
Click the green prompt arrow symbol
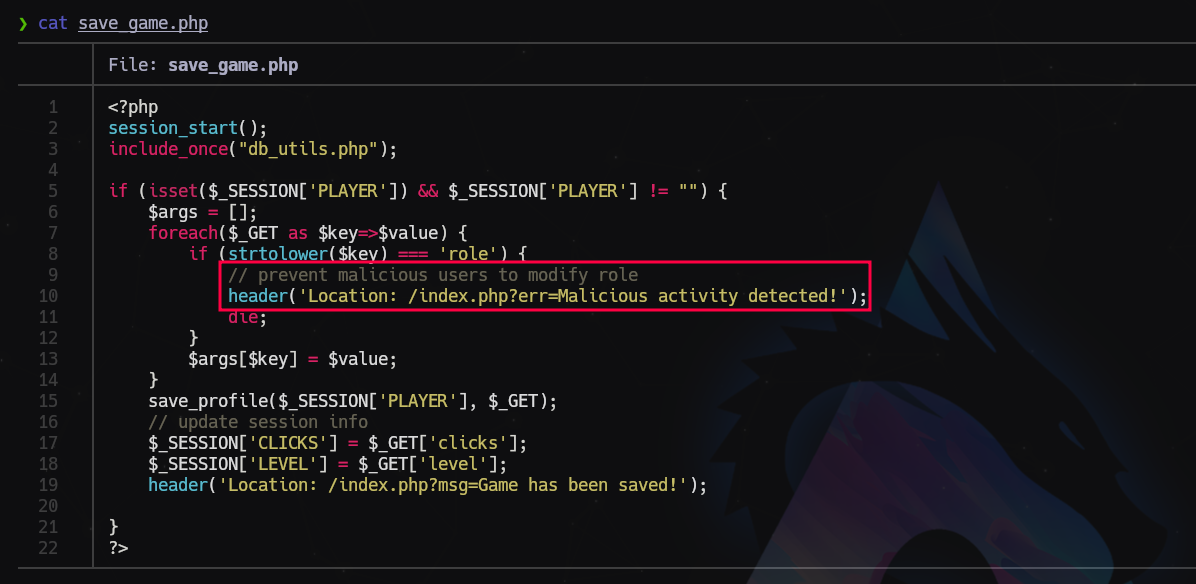pos(22,23)
